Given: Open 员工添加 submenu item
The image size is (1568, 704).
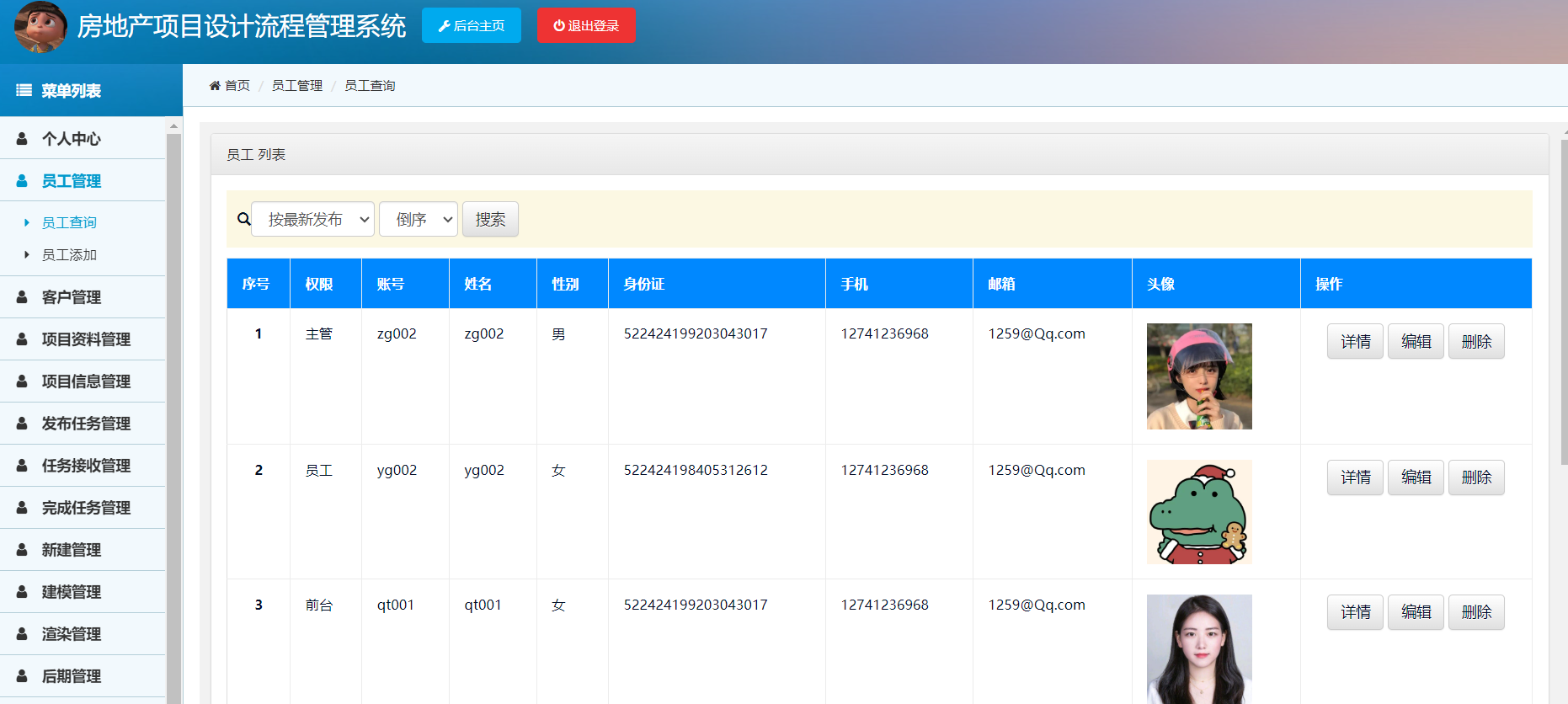Looking at the screenshot, I should pos(69,254).
